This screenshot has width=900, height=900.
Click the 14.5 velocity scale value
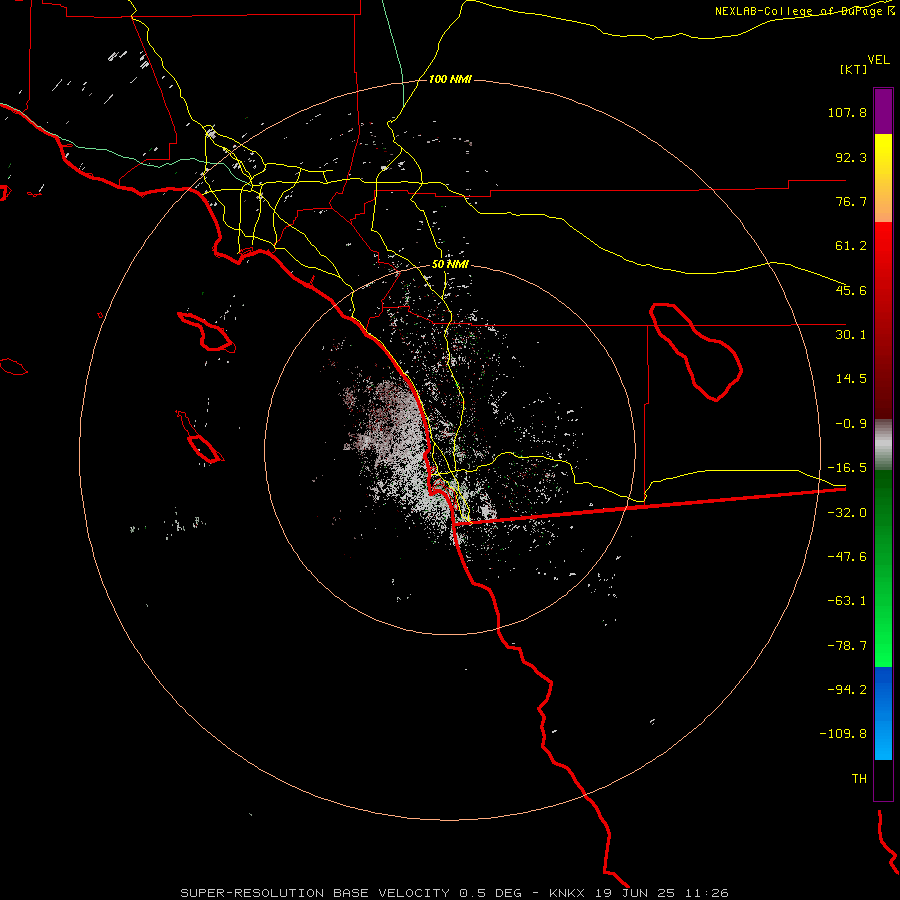pyautogui.click(x=851, y=379)
